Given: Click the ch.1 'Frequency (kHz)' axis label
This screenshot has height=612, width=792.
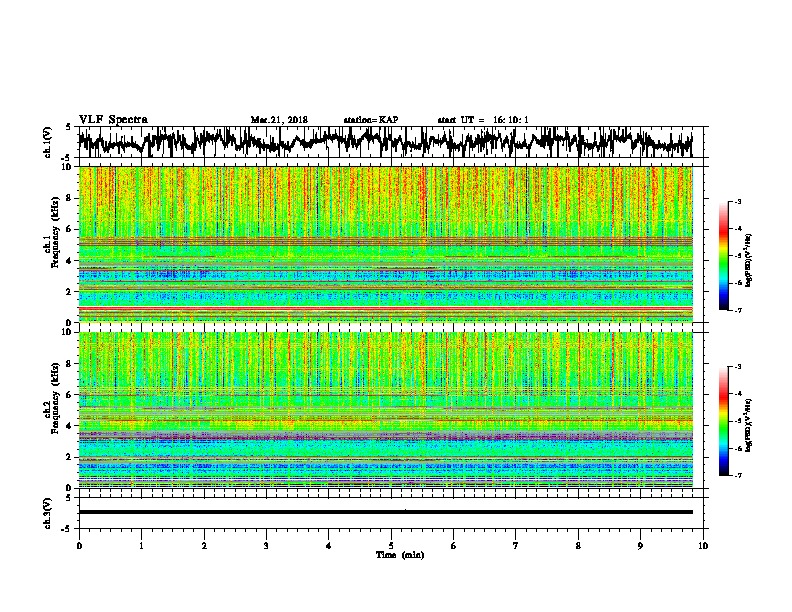Looking at the screenshot, I should (55, 232).
